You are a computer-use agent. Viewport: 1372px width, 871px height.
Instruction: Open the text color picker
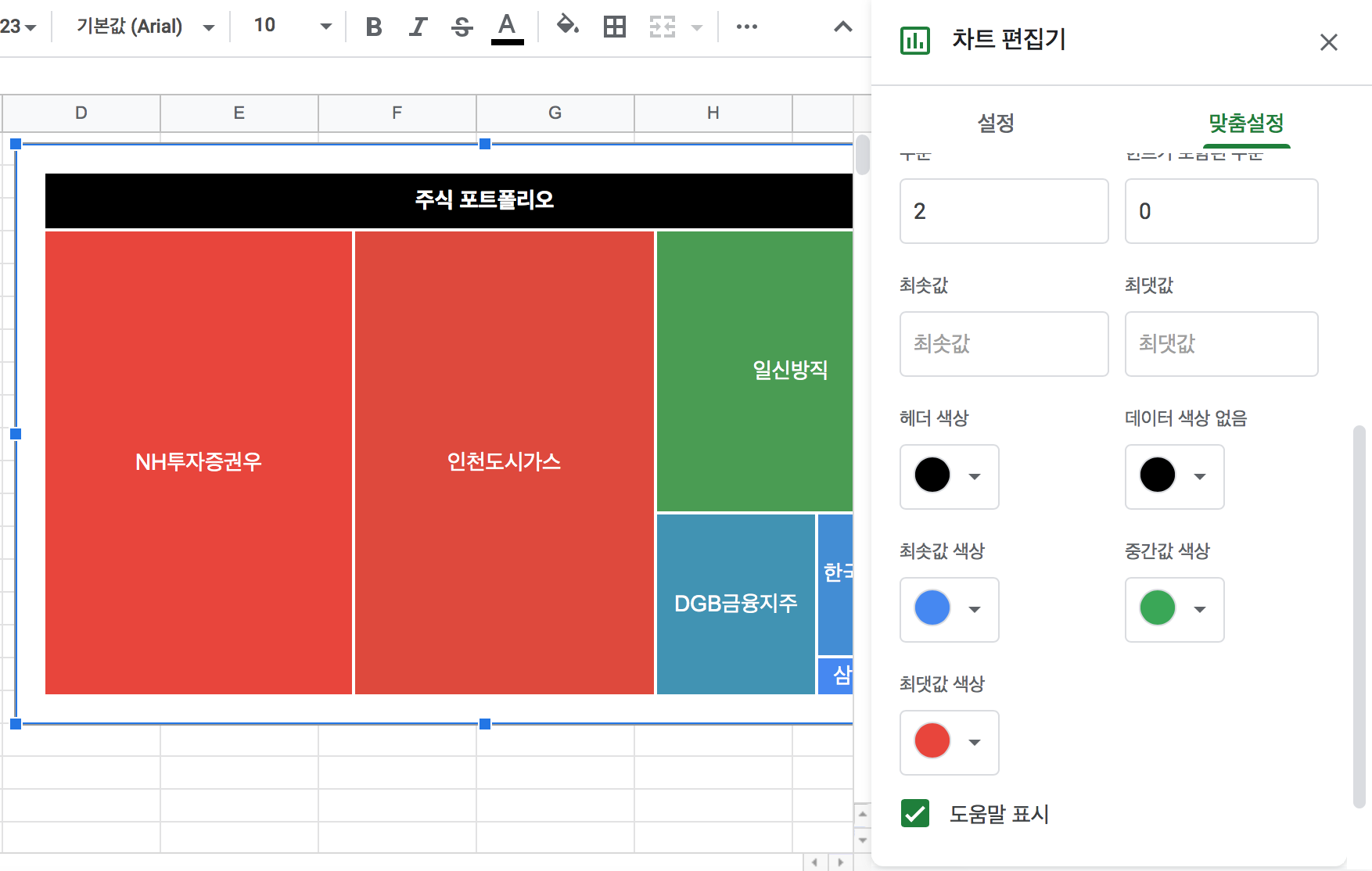(508, 28)
